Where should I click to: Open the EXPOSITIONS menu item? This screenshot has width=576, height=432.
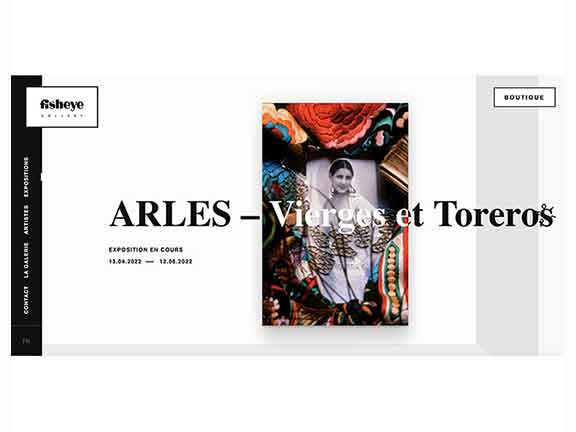coord(26,177)
